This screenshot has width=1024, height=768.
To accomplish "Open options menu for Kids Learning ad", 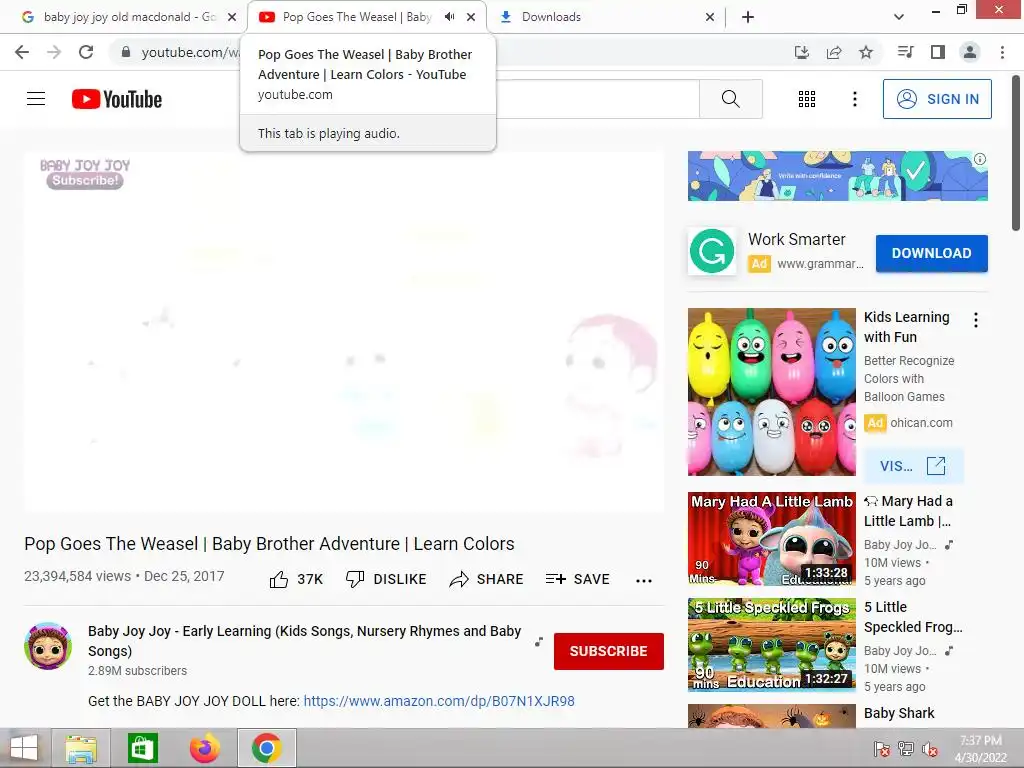I will tap(976, 320).
